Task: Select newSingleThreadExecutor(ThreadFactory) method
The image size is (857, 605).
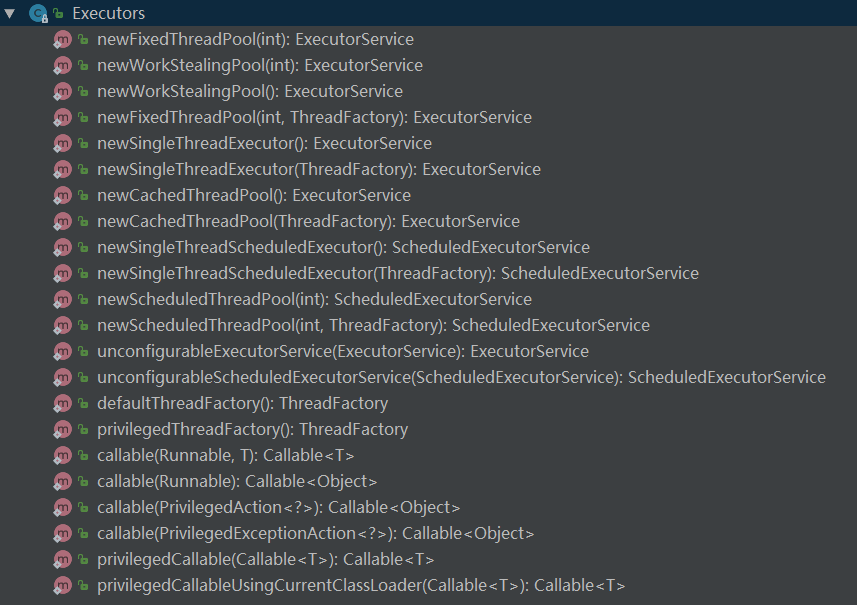Action: (x=318, y=169)
